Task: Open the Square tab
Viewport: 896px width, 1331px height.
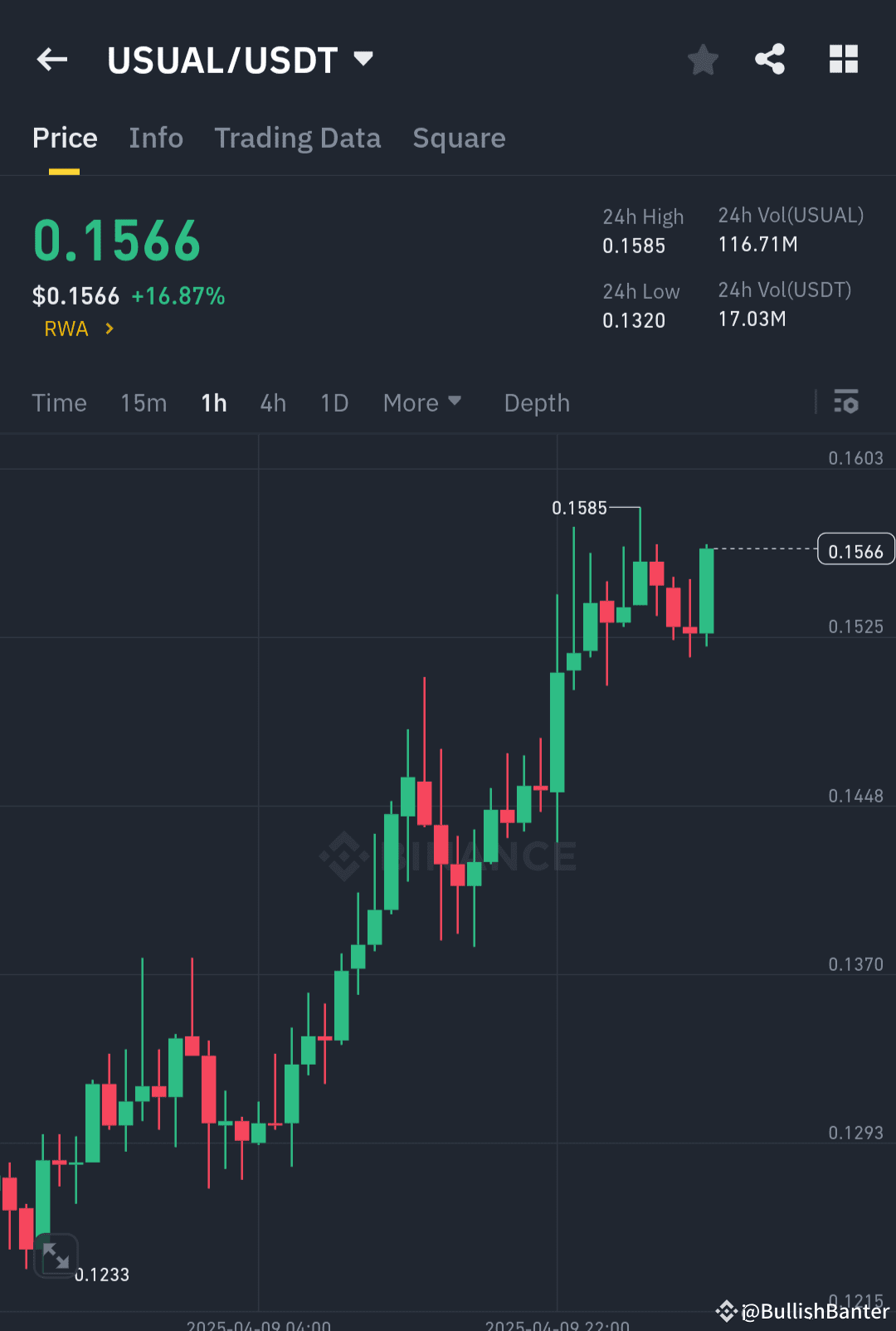Action: pyautogui.click(x=459, y=138)
